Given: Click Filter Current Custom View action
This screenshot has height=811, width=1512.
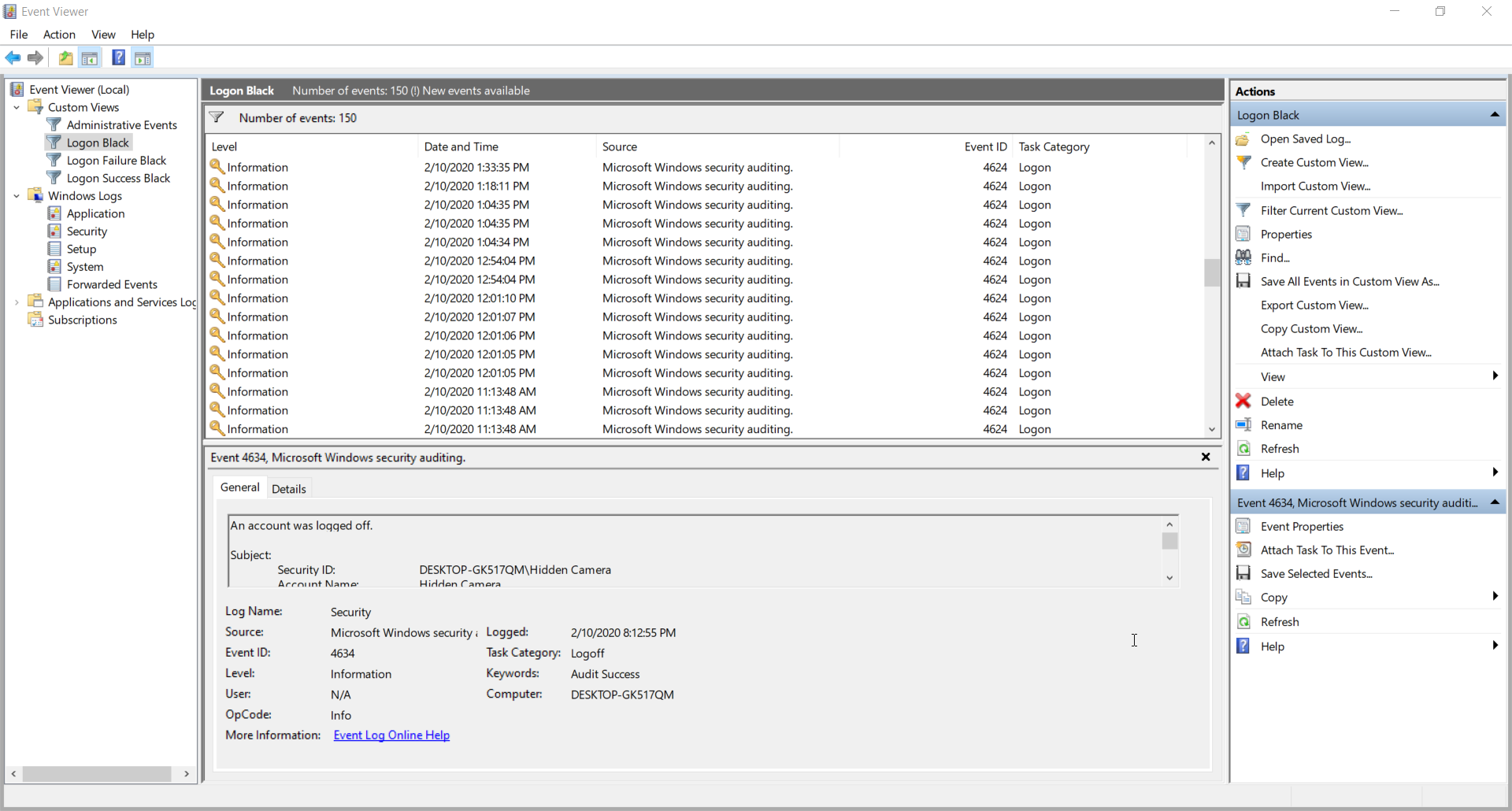Looking at the screenshot, I should (1332, 210).
